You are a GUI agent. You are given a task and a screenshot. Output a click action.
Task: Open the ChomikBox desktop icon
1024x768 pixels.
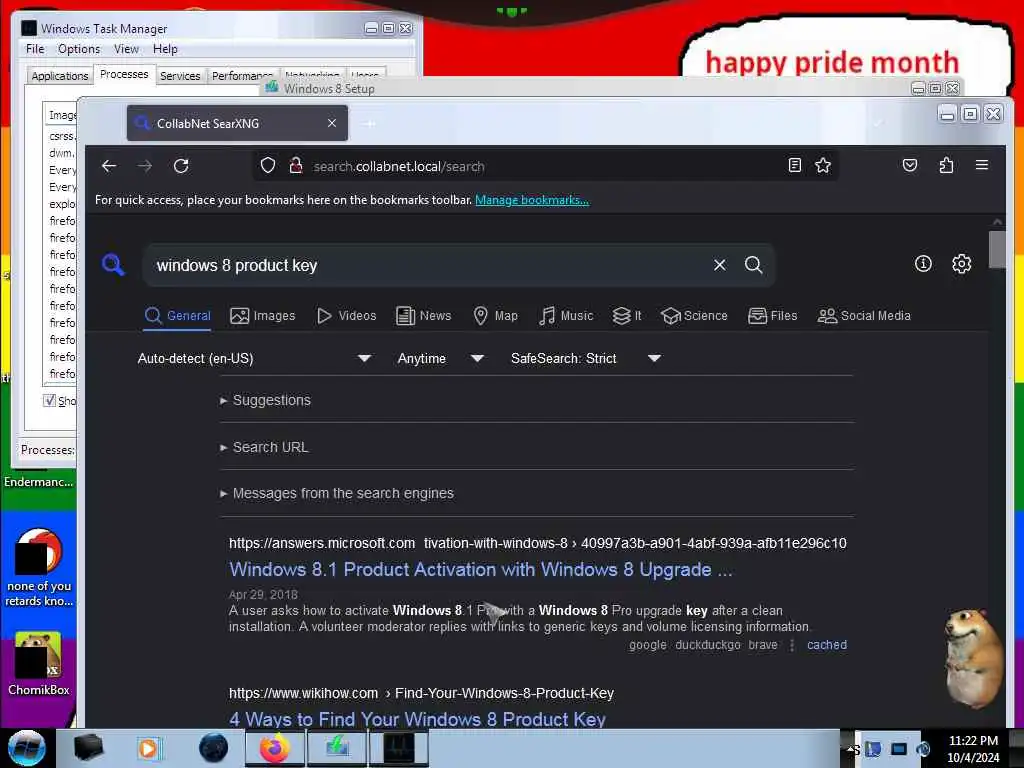click(x=39, y=664)
